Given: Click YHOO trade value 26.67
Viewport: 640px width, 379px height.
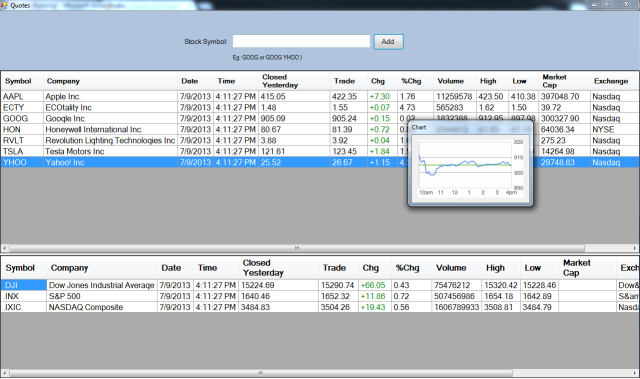Looking at the screenshot, I should coord(348,162).
